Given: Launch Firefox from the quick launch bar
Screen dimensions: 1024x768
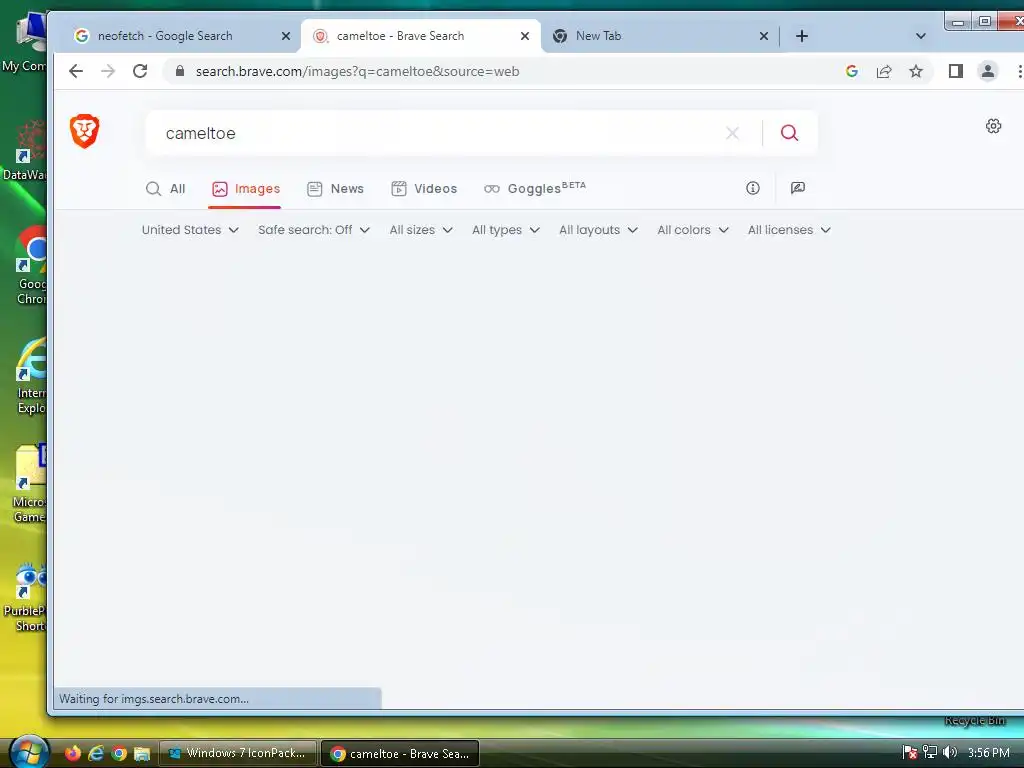Looking at the screenshot, I should (x=72, y=753).
